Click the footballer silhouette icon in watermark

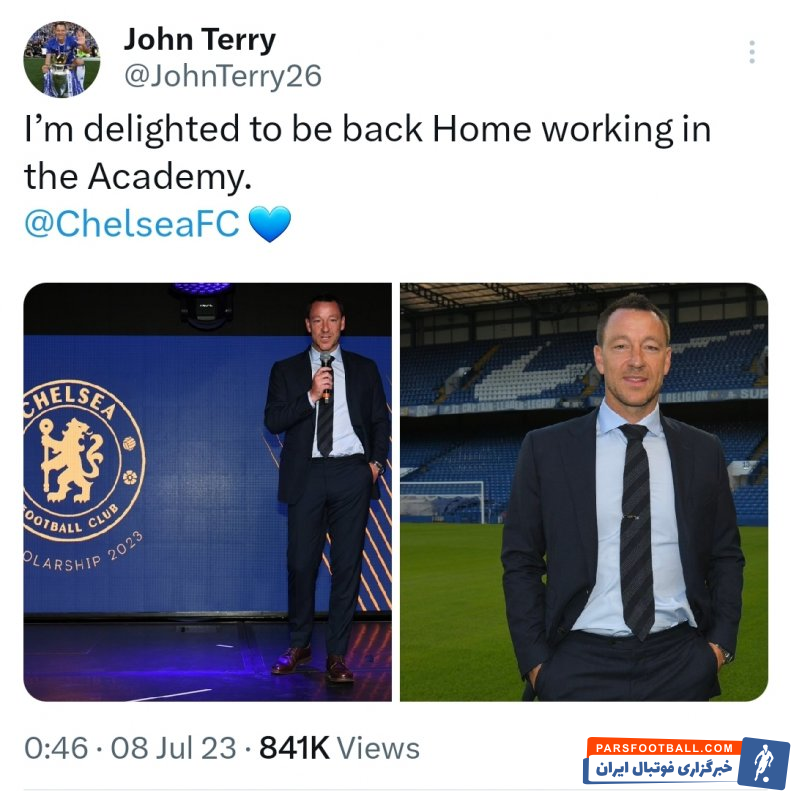click(x=764, y=763)
